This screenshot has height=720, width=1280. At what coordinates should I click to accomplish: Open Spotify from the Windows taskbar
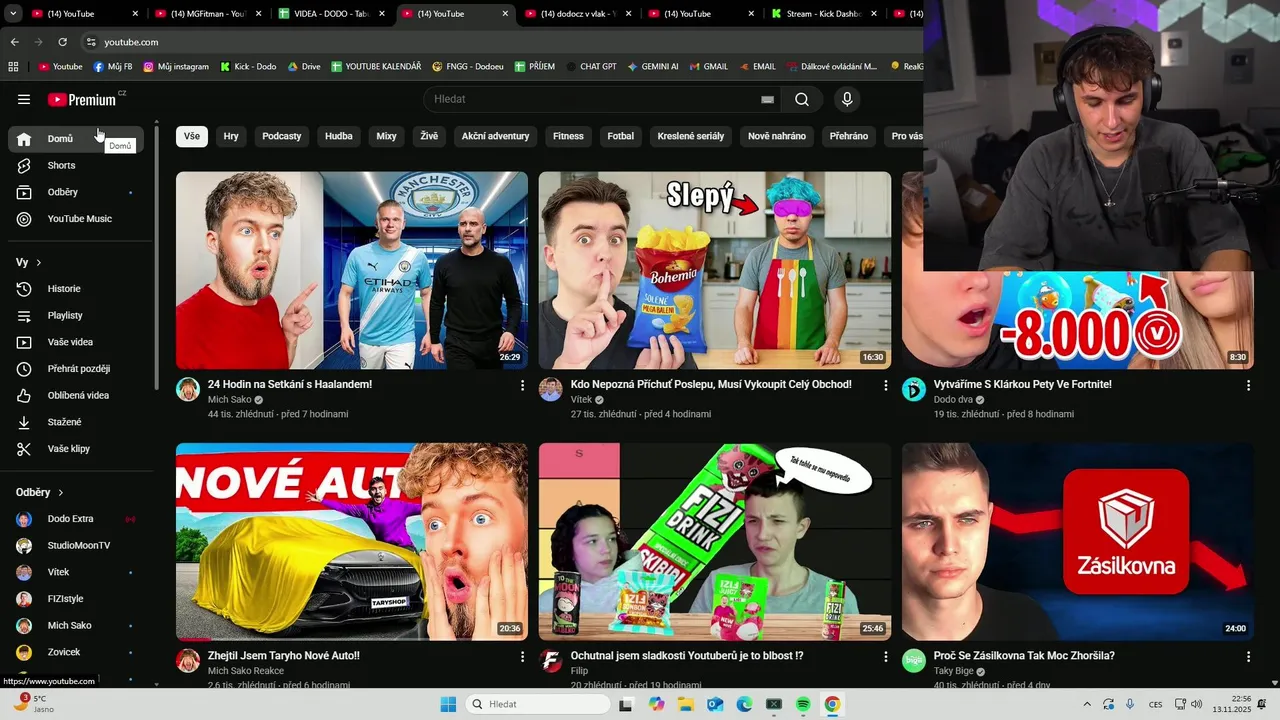(803, 704)
